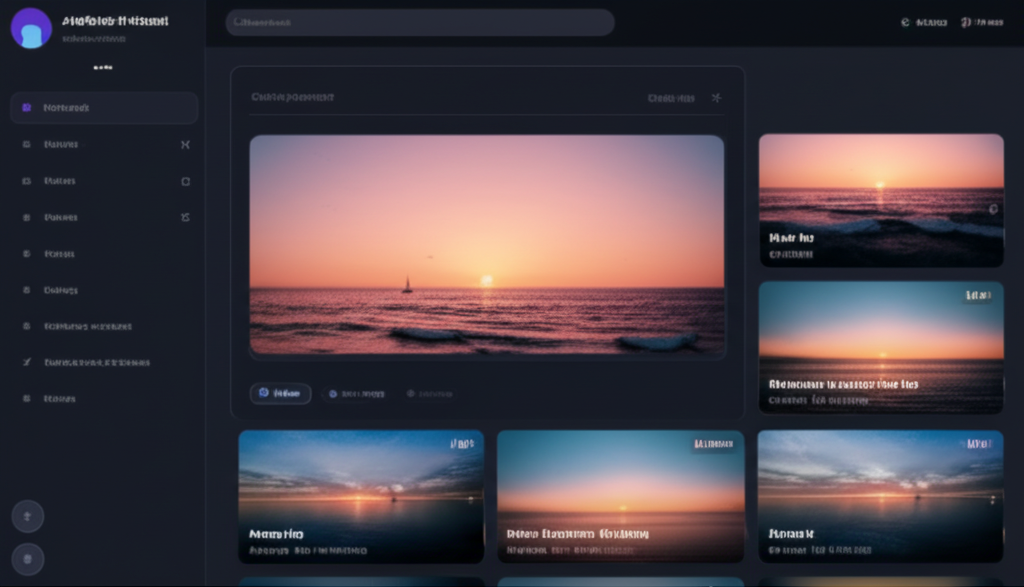
Task: Click the slash-shaped icon of the eighth sidebar item
Action: (x=27, y=362)
